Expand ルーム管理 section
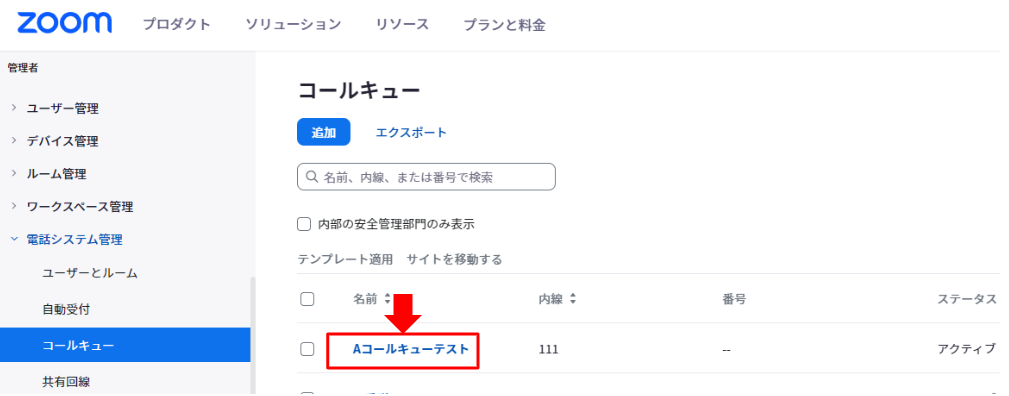 pos(48,174)
